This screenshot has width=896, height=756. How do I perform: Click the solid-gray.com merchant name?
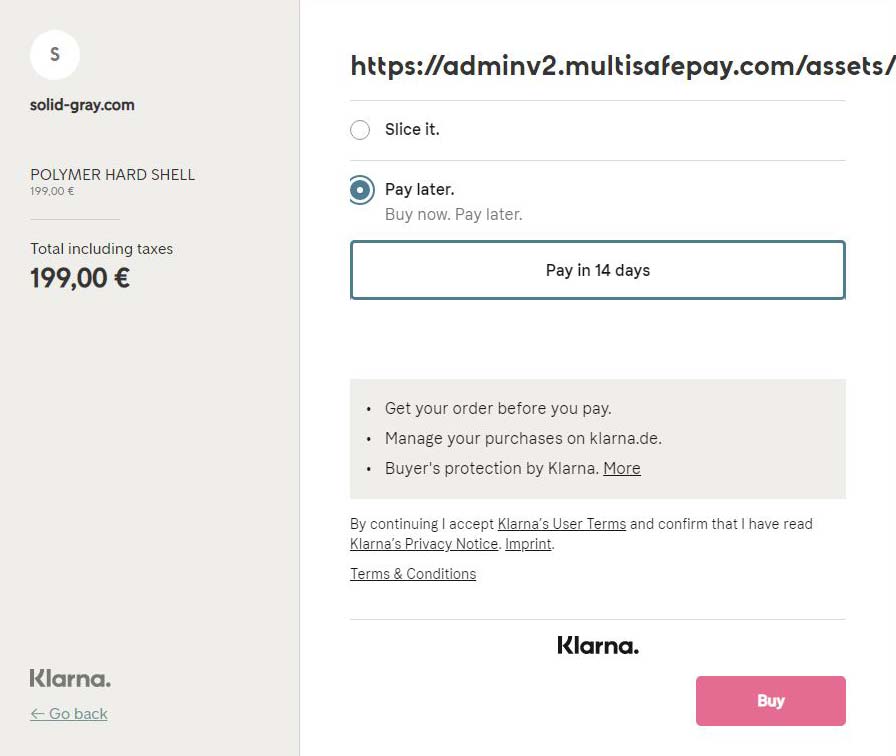click(82, 105)
